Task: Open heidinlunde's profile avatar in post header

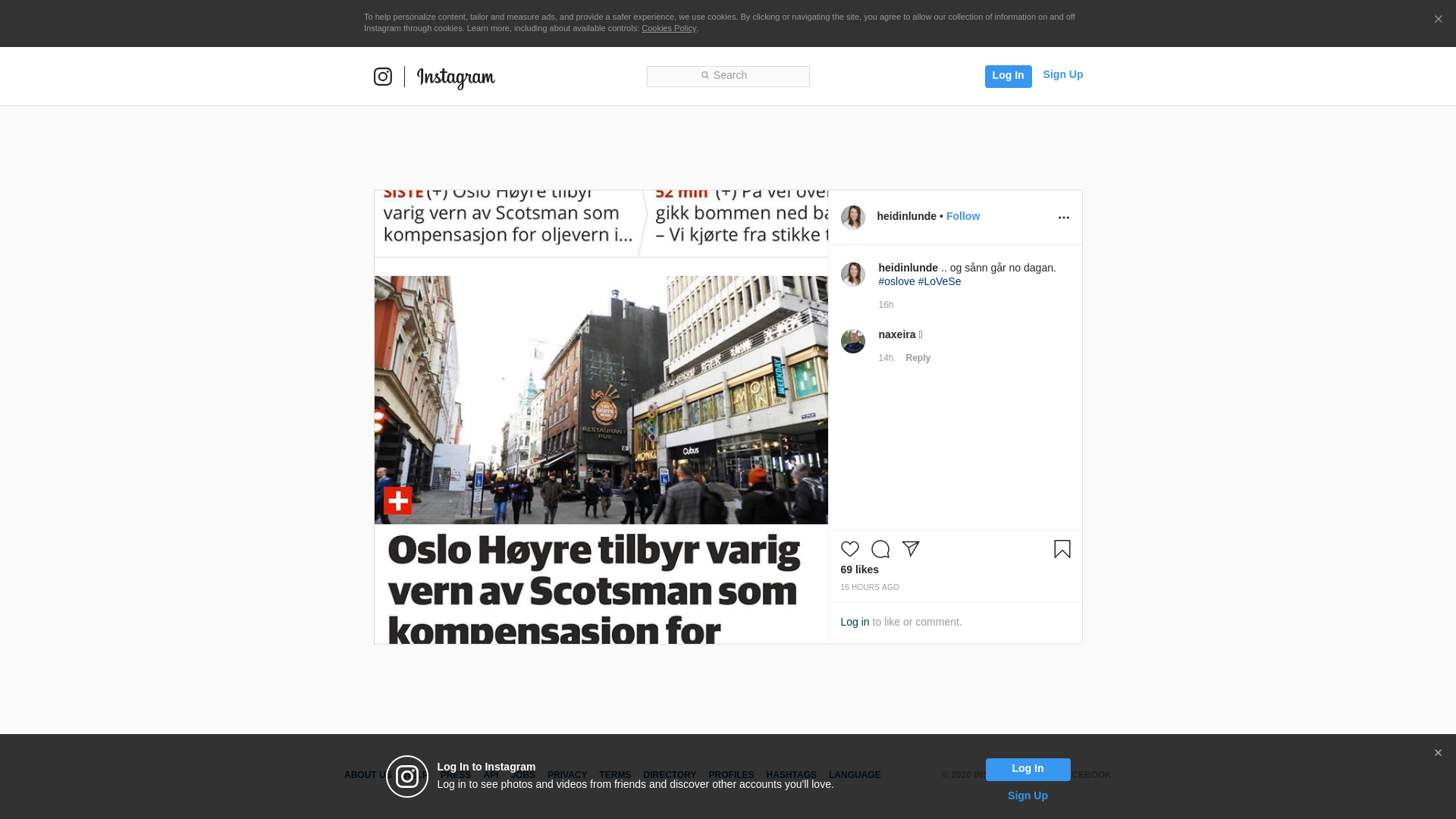Action: [x=853, y=218]
